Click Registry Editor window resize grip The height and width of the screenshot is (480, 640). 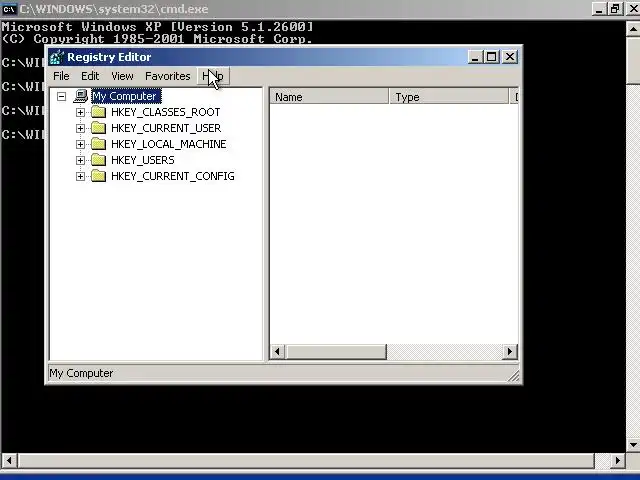514,376
